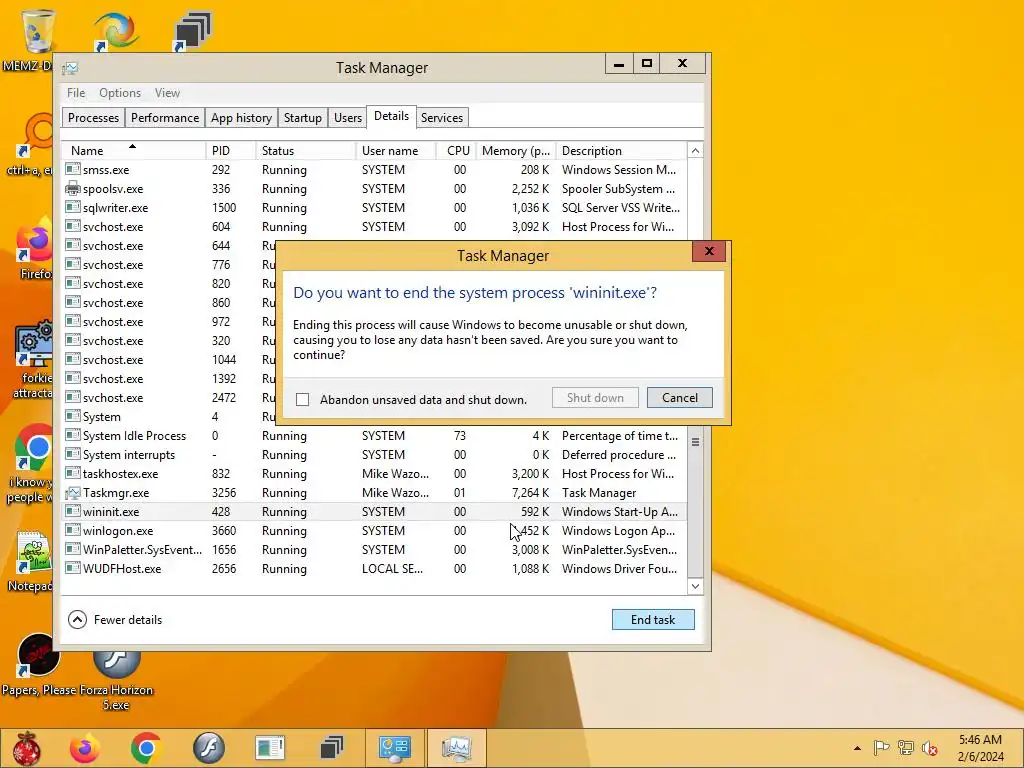Open the stacked windows desktop shortcut

point(193,31)
